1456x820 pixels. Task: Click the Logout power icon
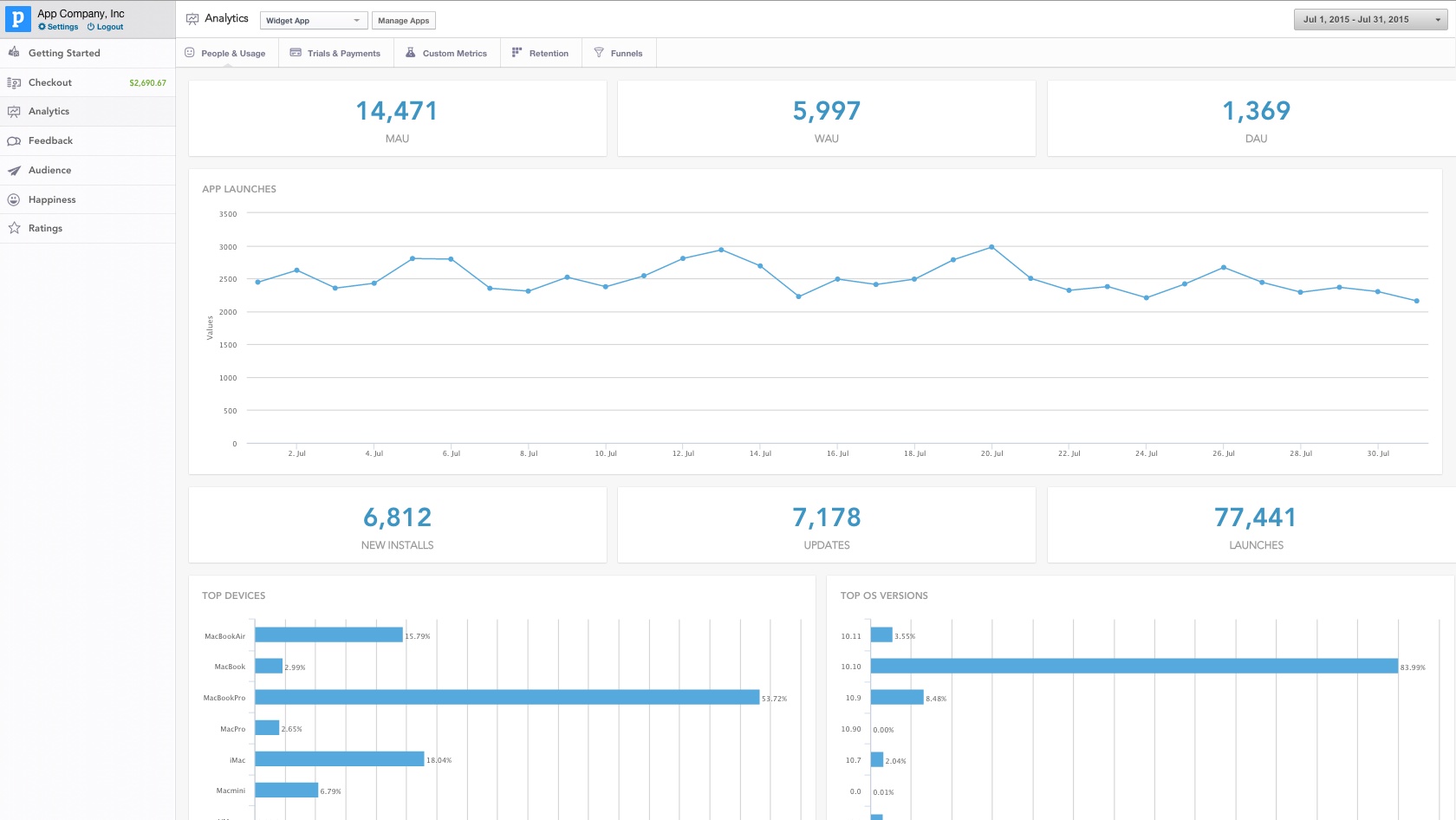coord(91,27)
